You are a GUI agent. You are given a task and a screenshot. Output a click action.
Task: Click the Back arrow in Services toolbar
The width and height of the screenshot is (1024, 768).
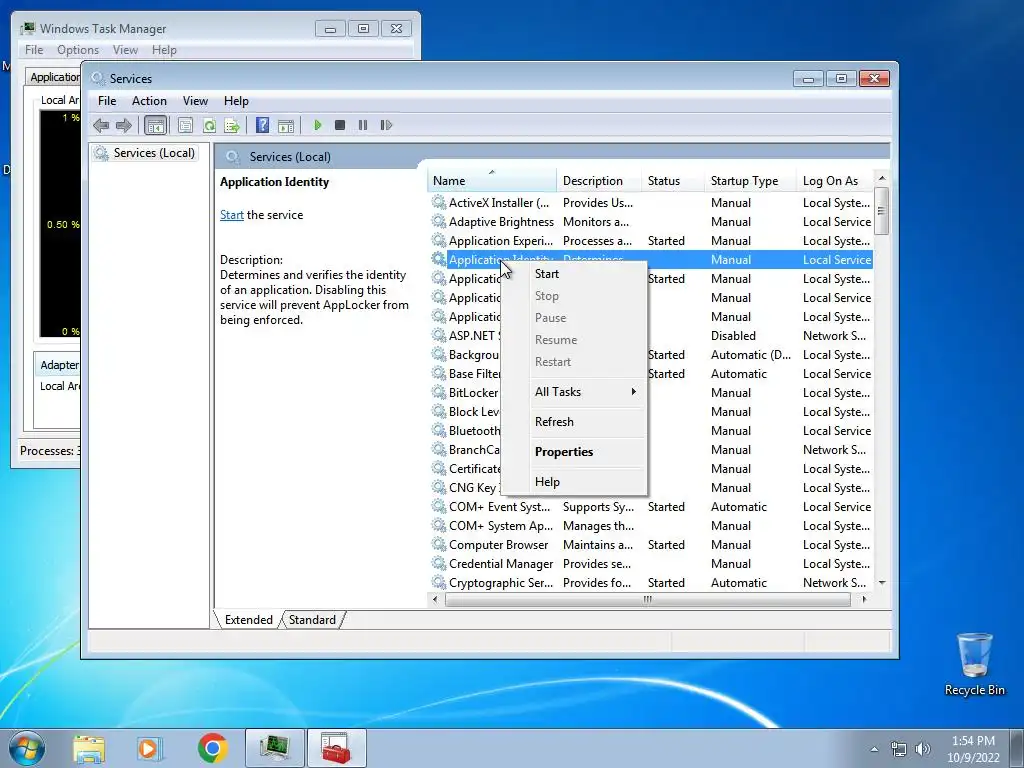[101, 125]
